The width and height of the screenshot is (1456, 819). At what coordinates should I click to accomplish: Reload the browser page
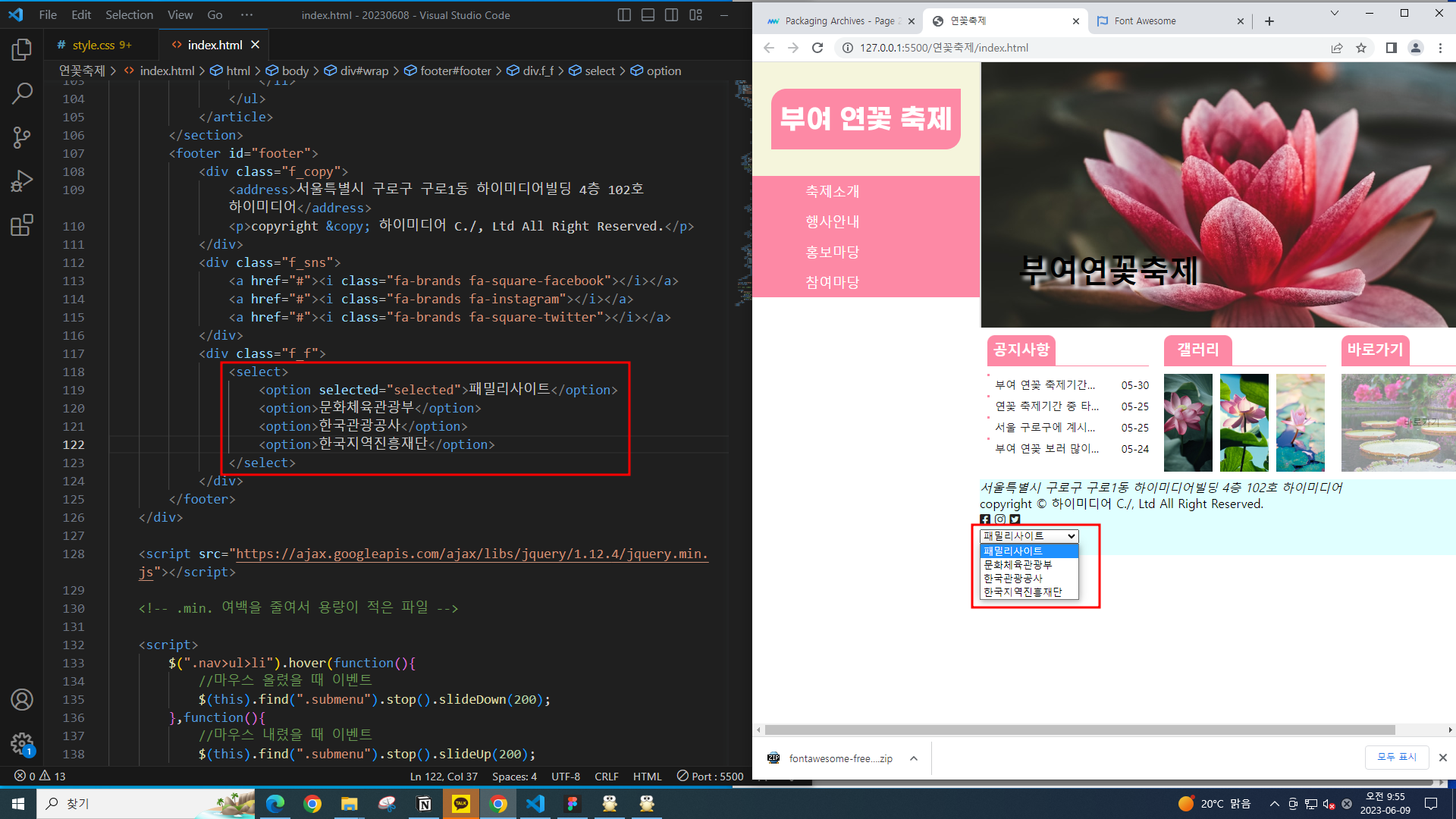(817, 48)
